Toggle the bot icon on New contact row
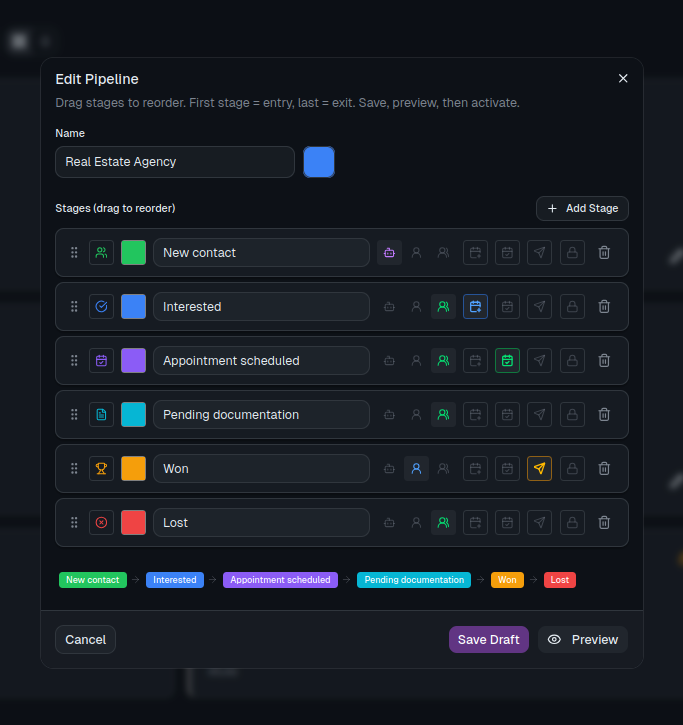This screenshot has height=725, width=683. pos(389,252)
